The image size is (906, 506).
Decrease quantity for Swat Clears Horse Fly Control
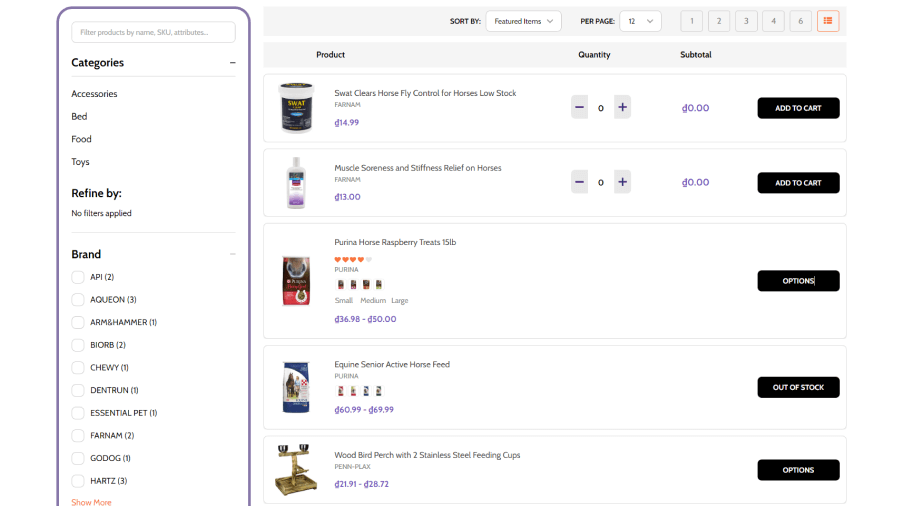coord(579,107)
